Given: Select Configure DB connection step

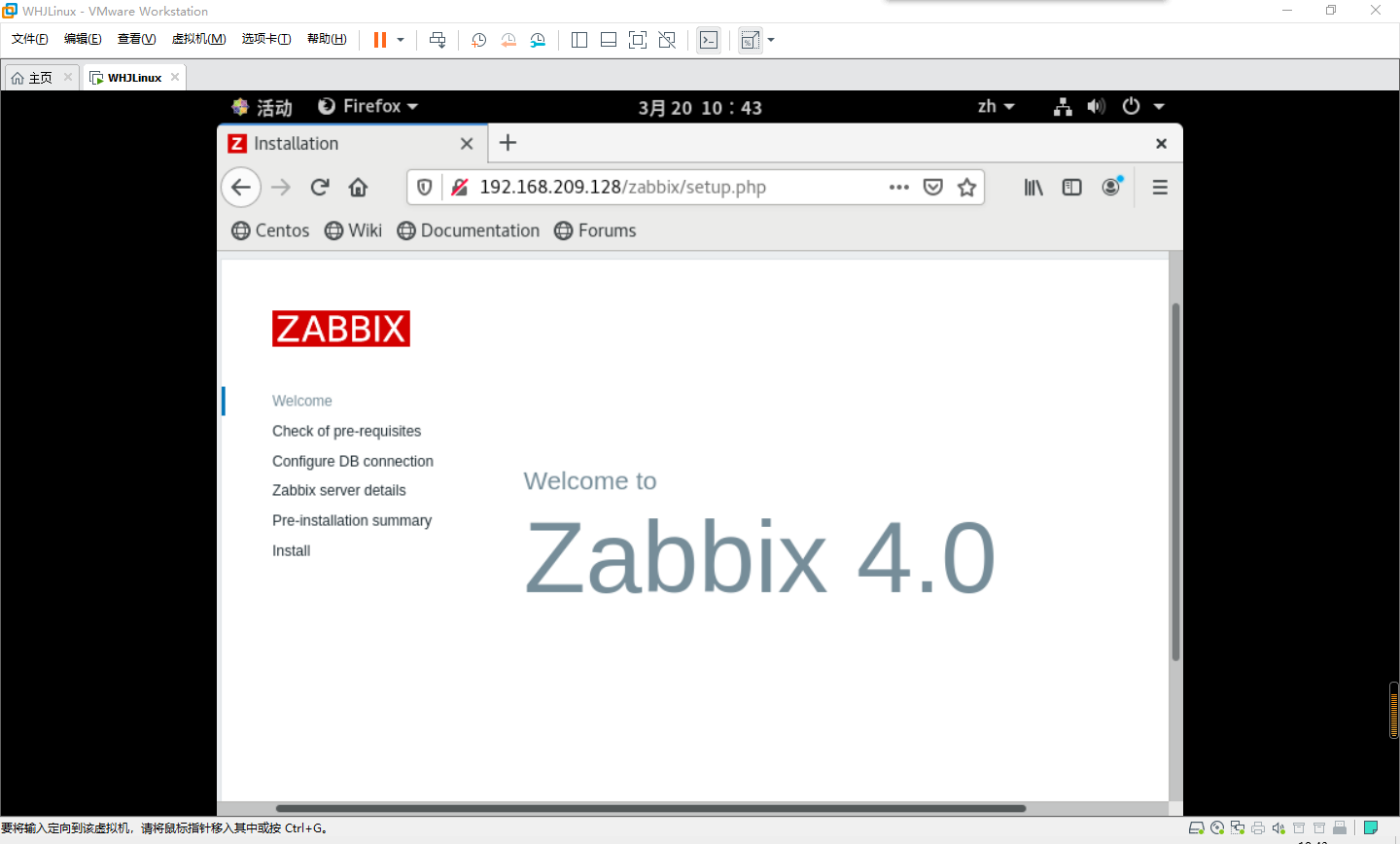Looking at the screenshot, I should [x=352, y=461].
